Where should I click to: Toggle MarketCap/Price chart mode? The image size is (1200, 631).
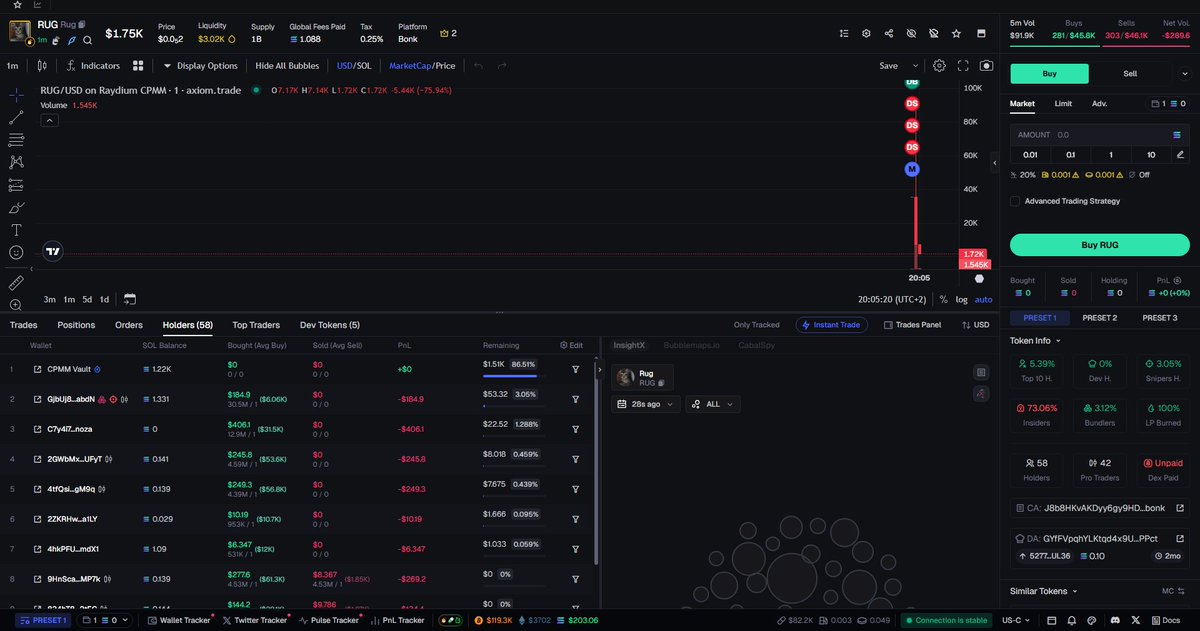422,66
